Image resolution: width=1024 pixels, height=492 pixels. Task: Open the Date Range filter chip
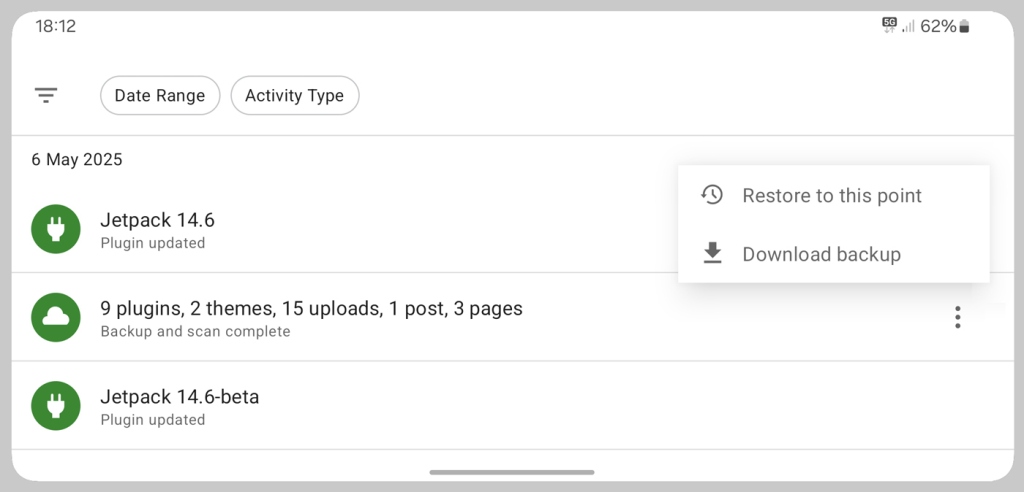tap(160, 95)
